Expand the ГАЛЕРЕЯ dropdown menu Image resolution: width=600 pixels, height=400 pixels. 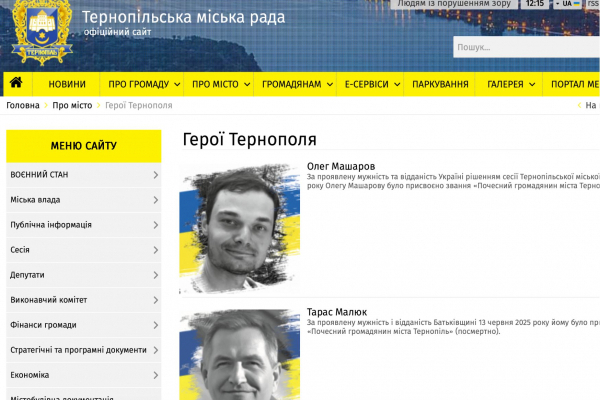(509, 85)
